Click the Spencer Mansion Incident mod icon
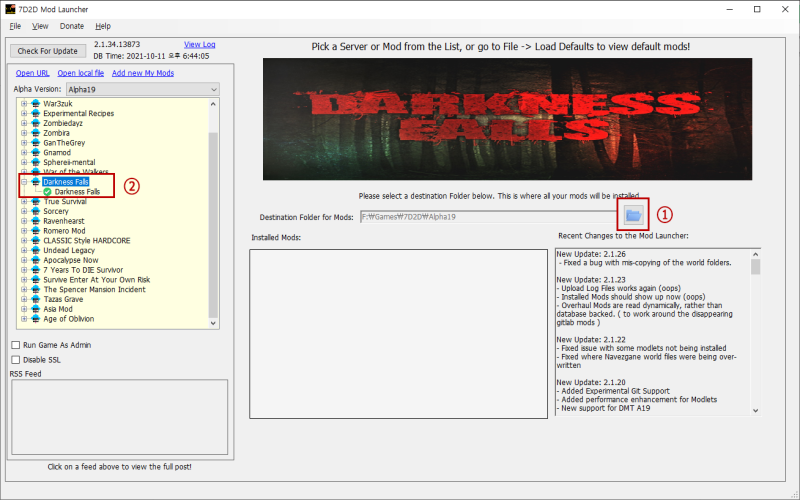This screenshot has height=500, width=800. [36, 289]
